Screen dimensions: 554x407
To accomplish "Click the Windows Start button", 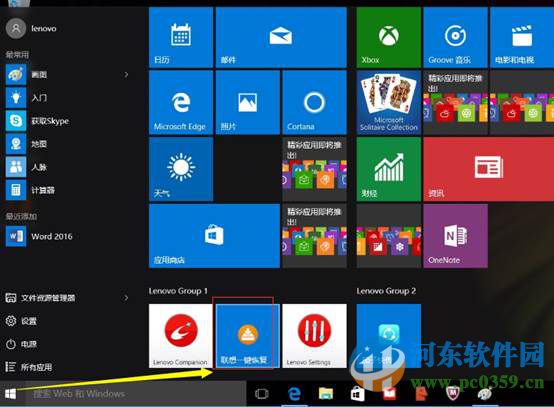I will pyautogui.click(x=11, y=394).
